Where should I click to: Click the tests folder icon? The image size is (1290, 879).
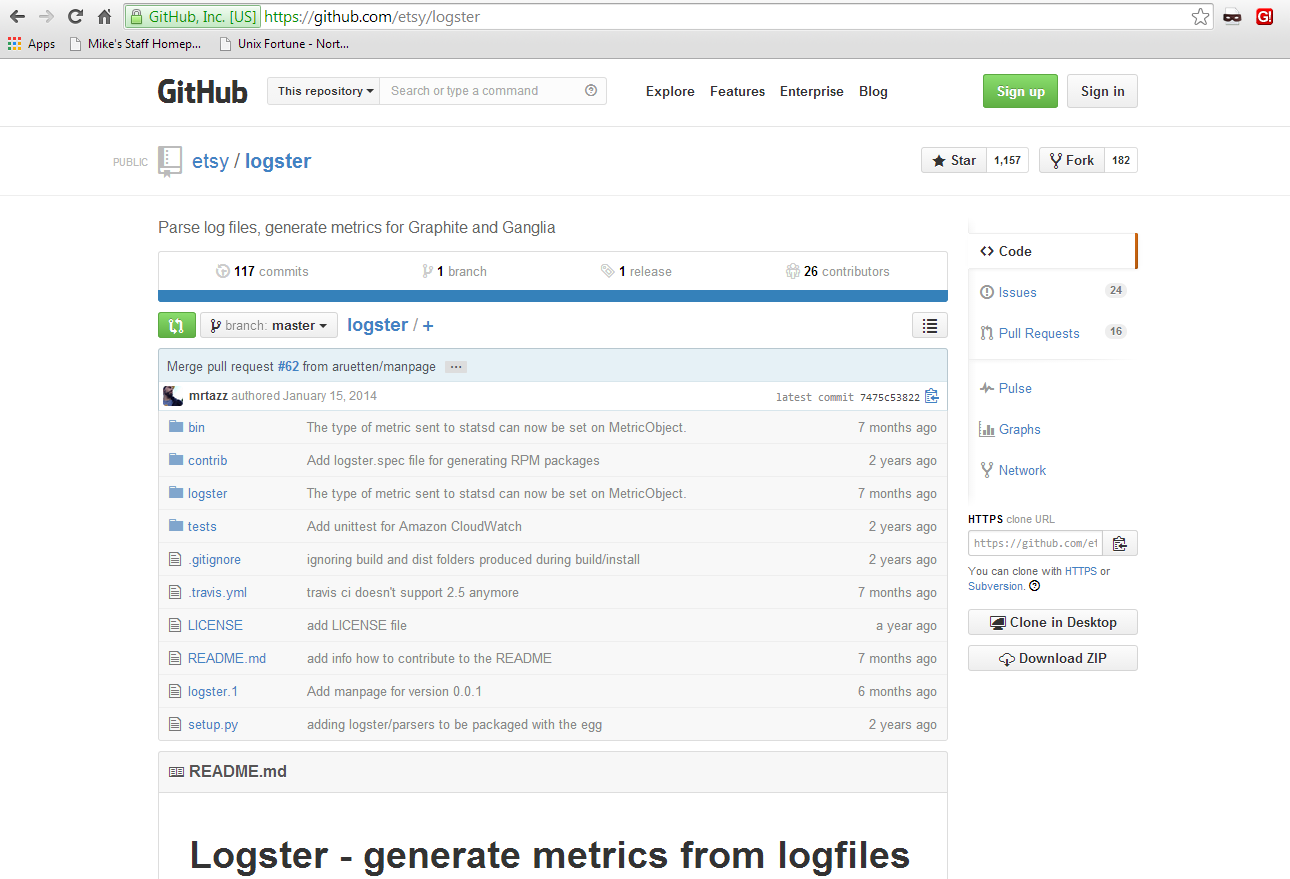click(x=176, y=526)
